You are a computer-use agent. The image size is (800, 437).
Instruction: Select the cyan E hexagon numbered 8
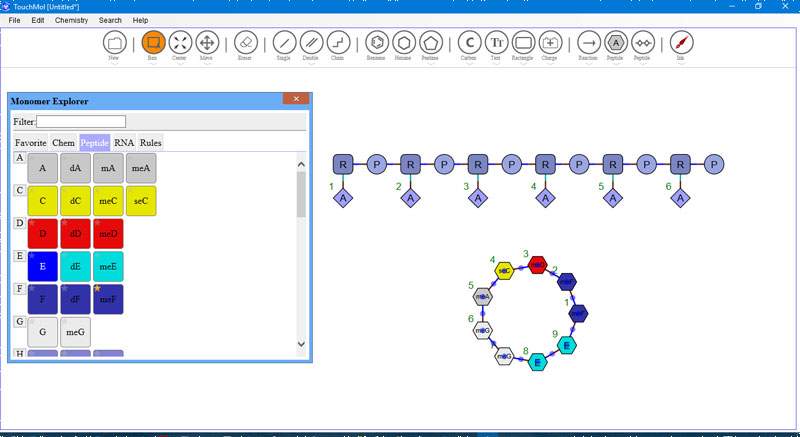537,363
